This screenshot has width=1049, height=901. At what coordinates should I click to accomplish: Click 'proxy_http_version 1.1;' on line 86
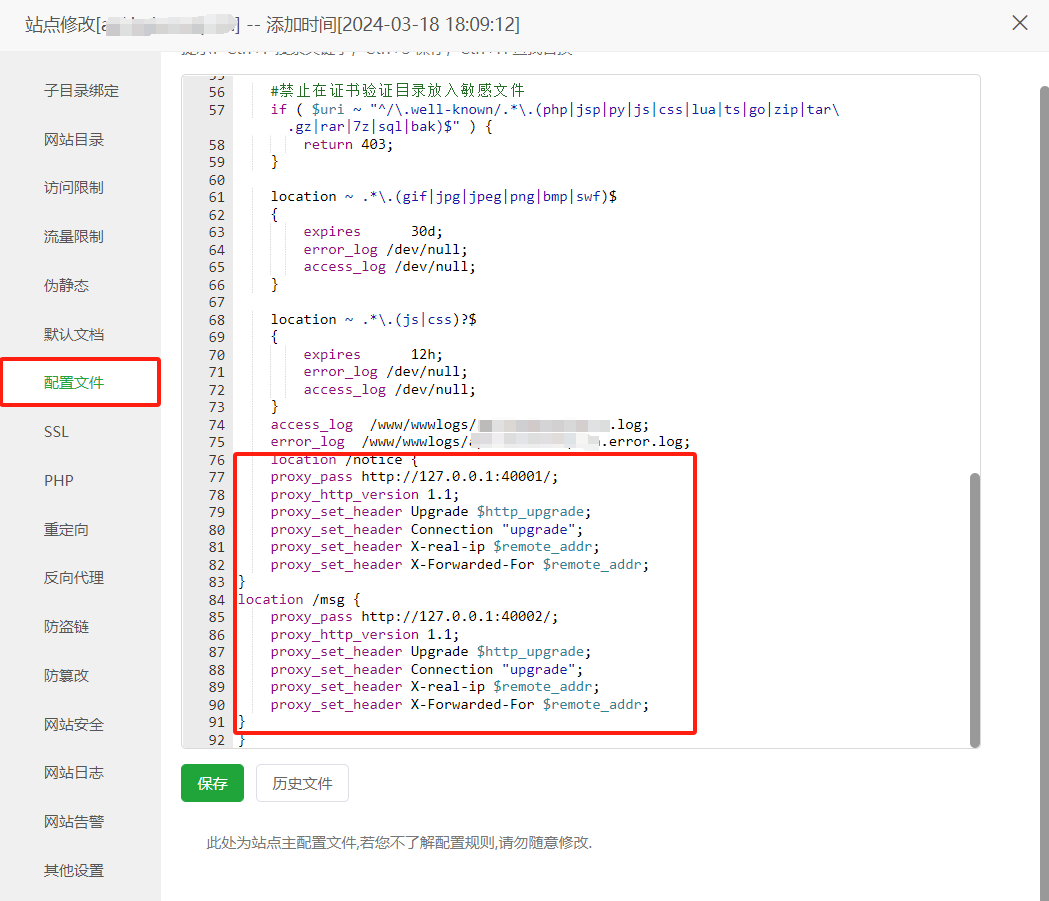coord(365,635)
